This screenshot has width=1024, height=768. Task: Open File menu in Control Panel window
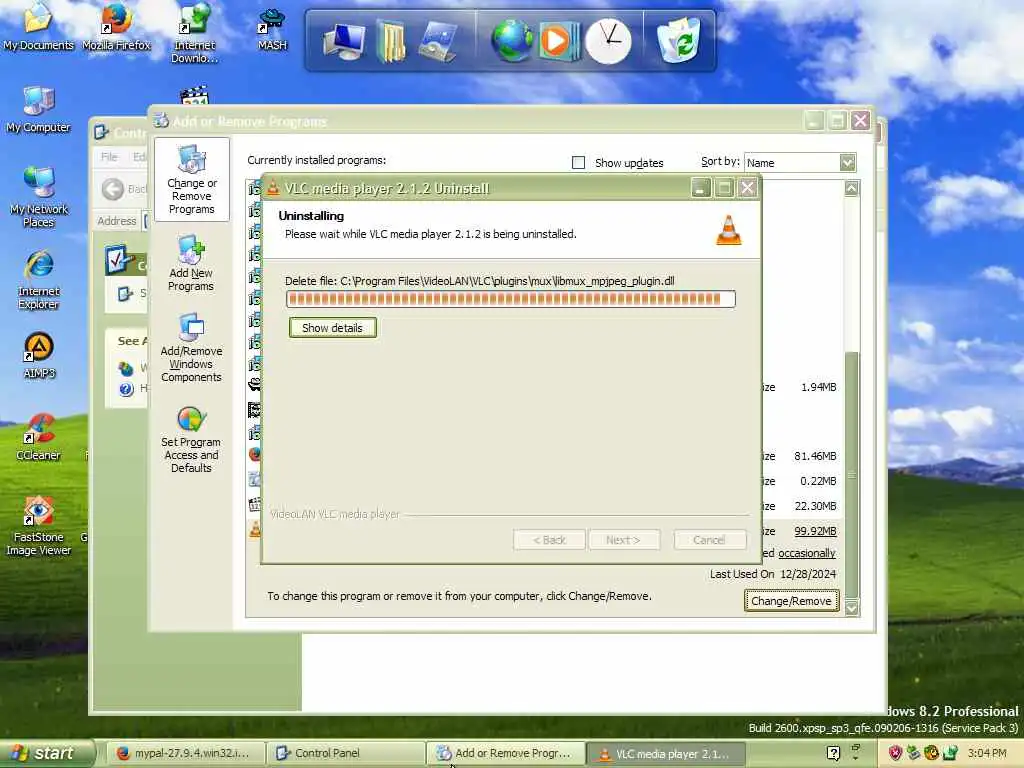pyautogui.click(x=109, y=157)
